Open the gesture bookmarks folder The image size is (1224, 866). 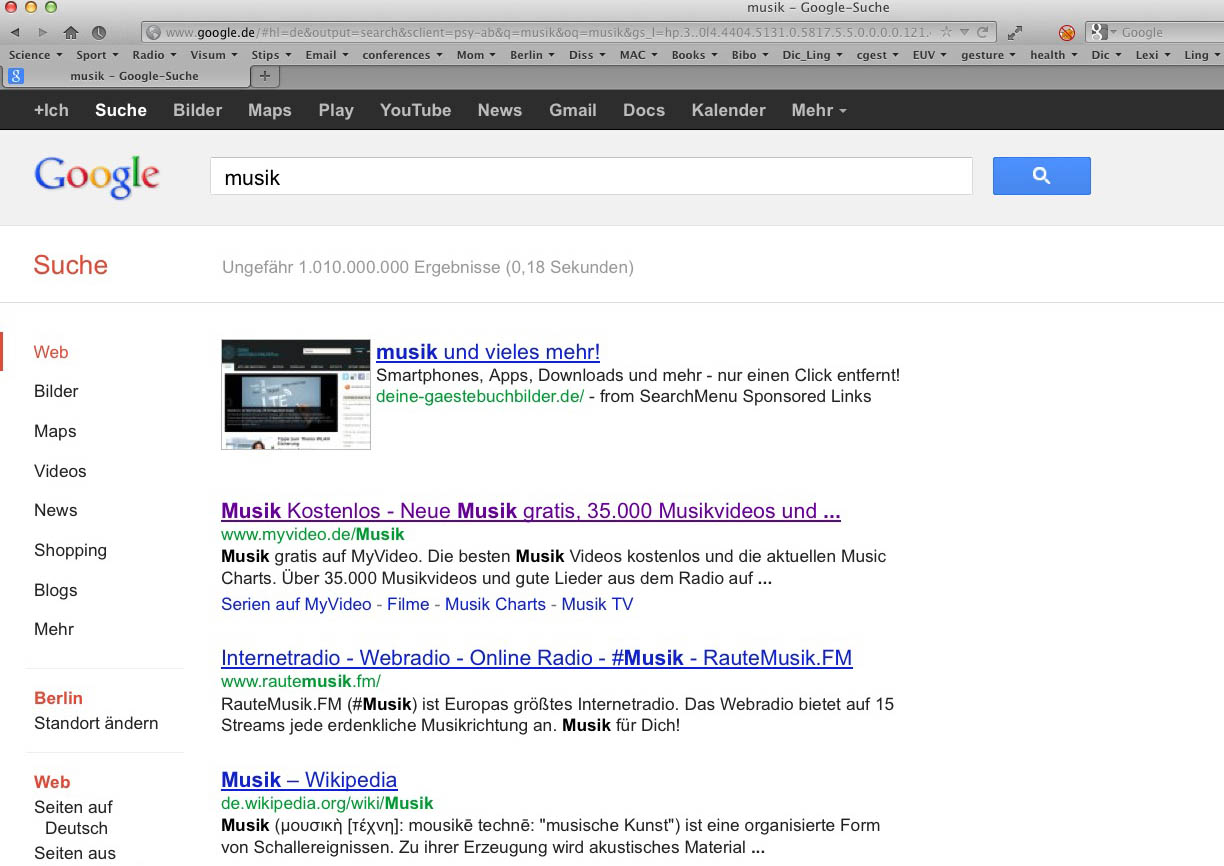pos(989,55)
